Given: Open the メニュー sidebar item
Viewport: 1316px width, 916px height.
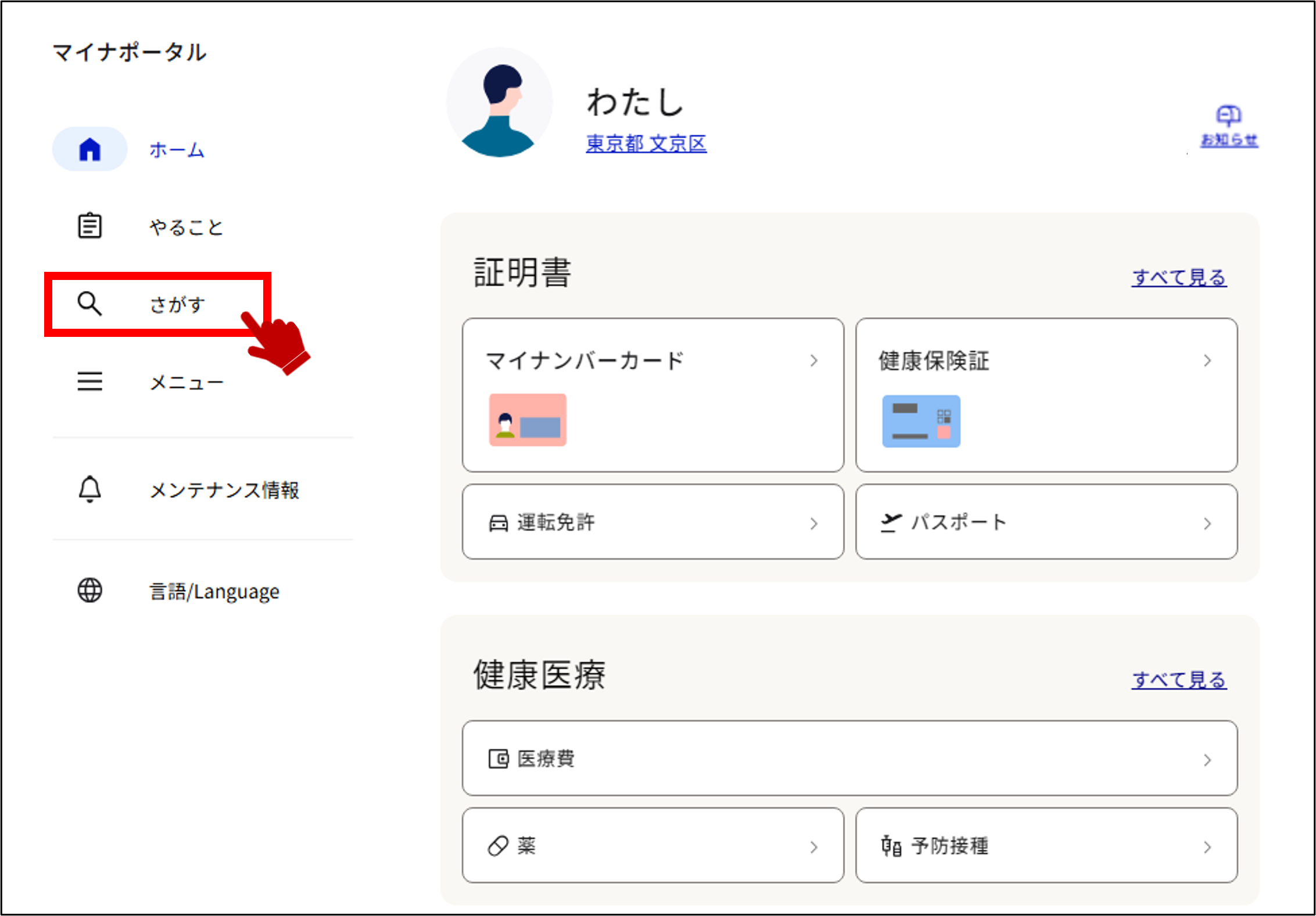Looking at the screenshot, I should pos(186,382).
